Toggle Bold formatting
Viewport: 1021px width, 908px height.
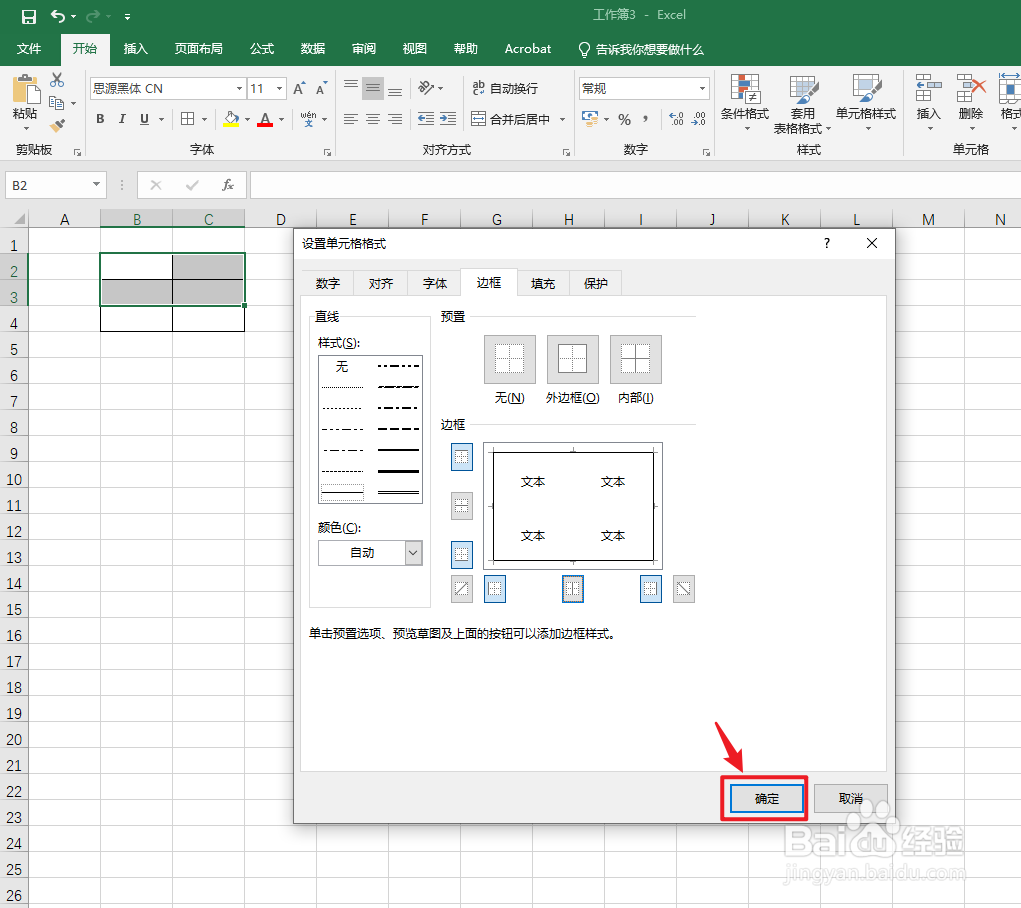pos(100,119)
